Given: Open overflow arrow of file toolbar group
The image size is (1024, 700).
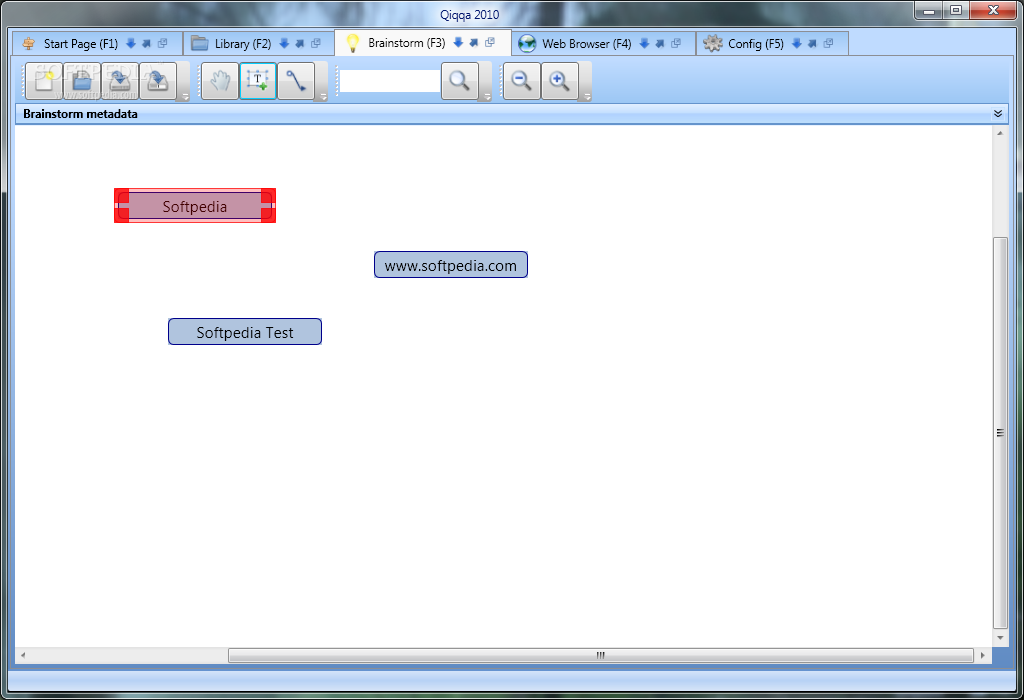Looking at the screenshot, I should coord(184,97).
